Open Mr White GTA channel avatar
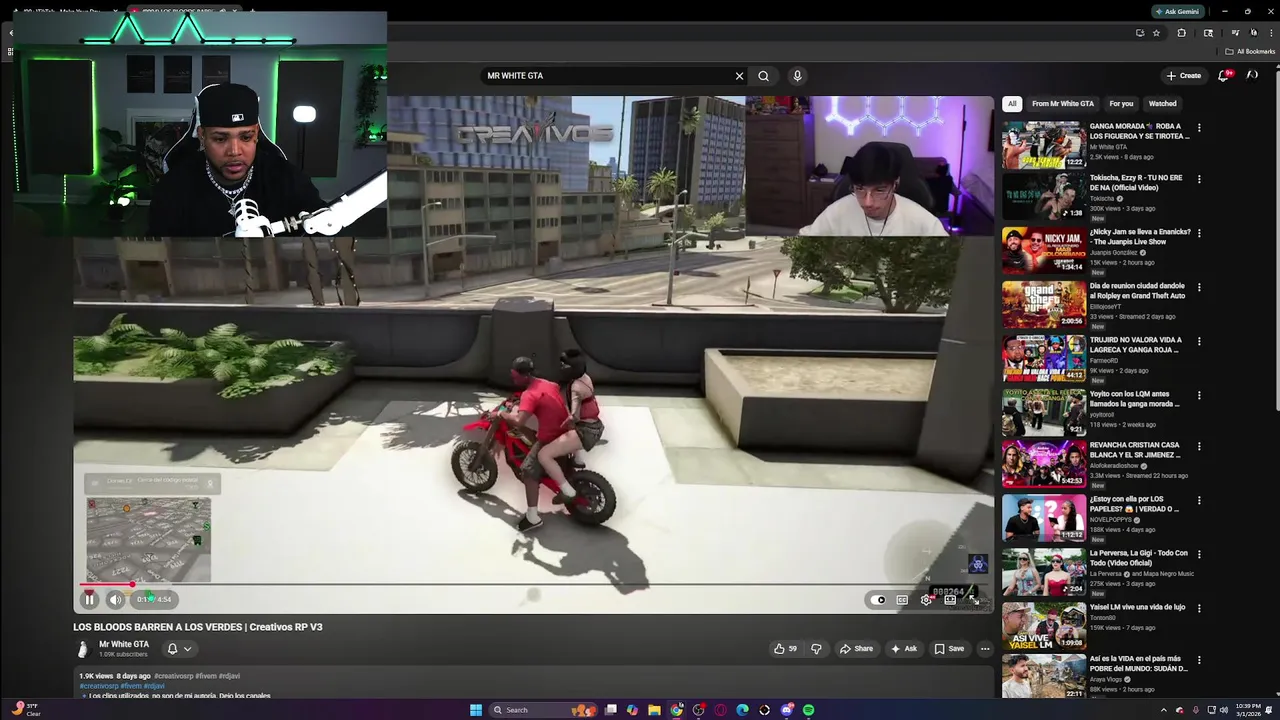This screenshot has height=720, width=1280. coord(83,649)
